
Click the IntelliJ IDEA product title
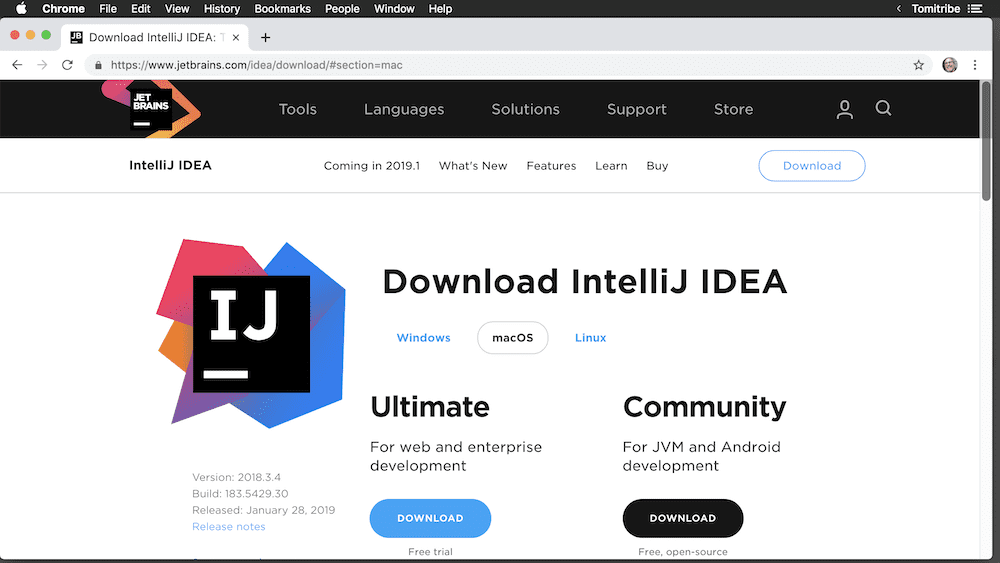click(170, 165)
